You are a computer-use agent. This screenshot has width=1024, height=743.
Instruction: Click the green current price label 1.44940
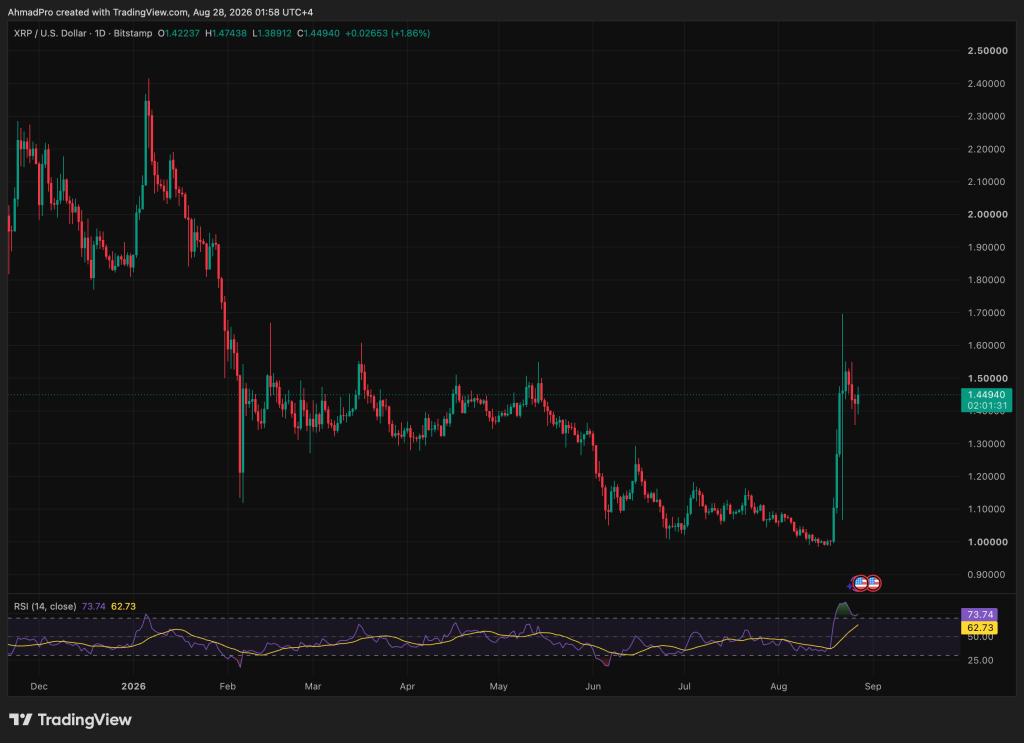coord(986,394)
